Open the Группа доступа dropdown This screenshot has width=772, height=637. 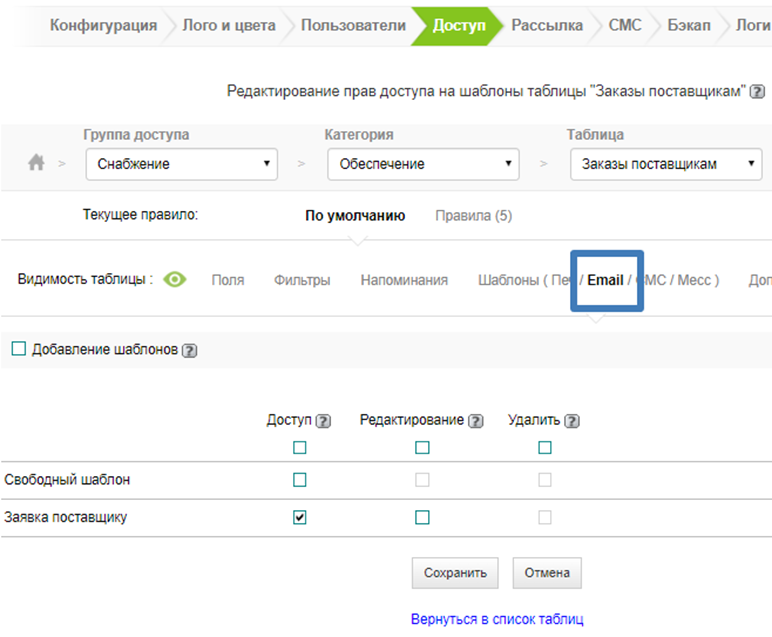tap(181, 164)
